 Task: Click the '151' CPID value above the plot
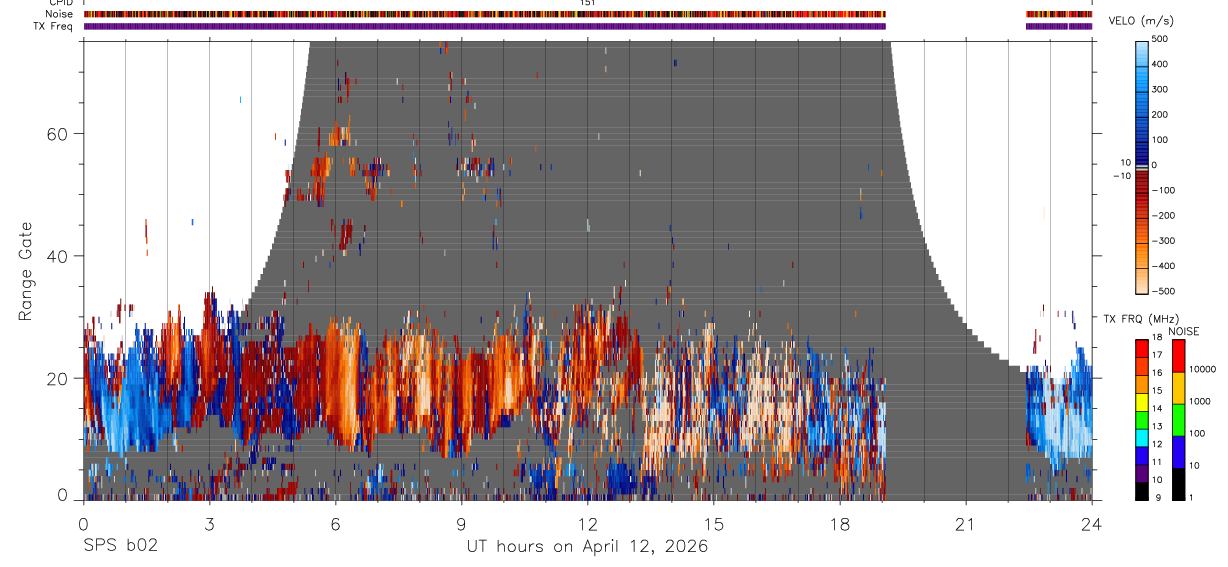click(x=588, y=3)
